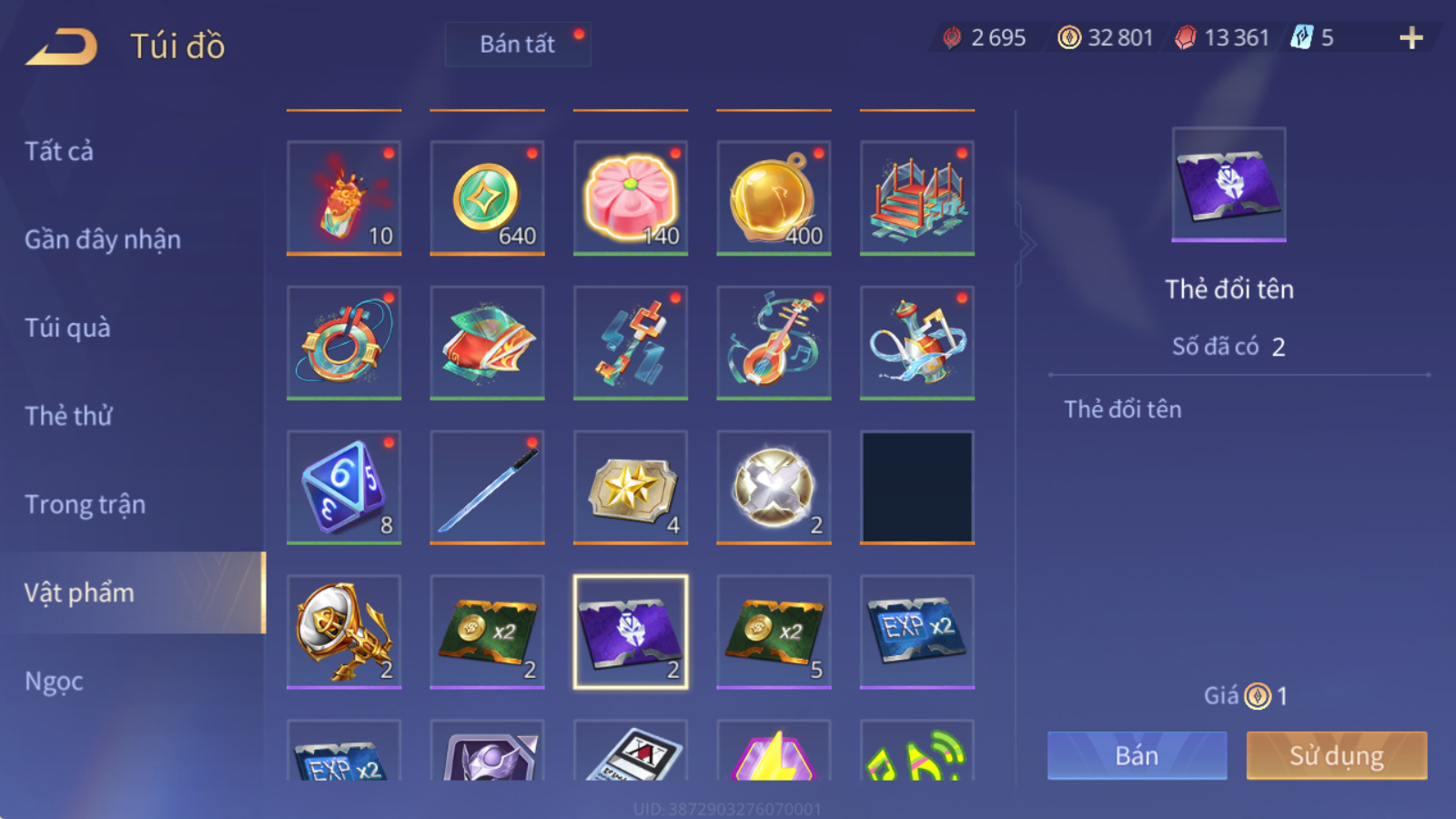This screenshot has height=819, width=1456.
Task: Click the Sử dụng button
Action: pyautogui.click(x=1337, y=755)
